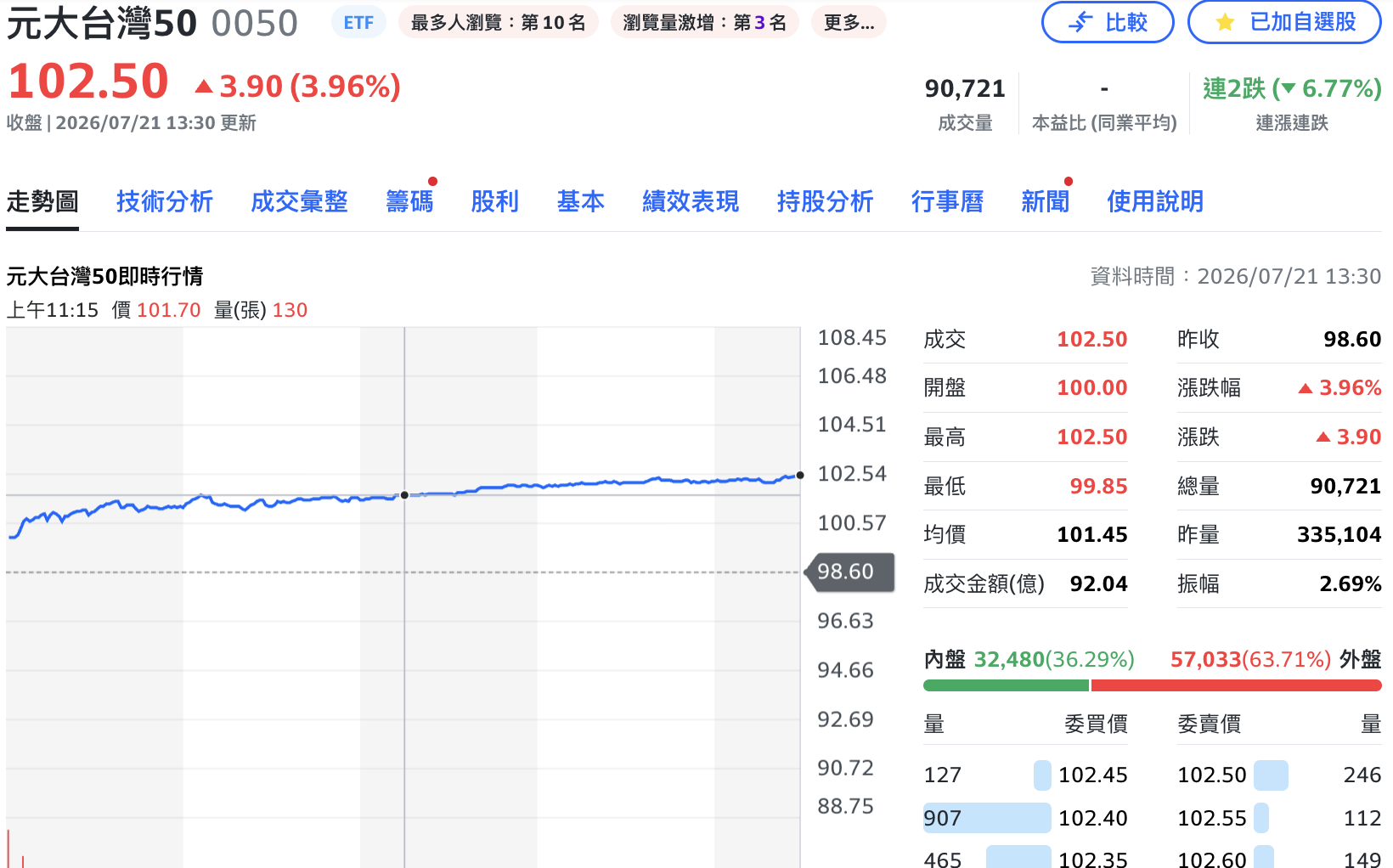This screenshot has height=868, width=1393.
Task: Click the red 外盤 portion of ratio bar
Action: pyautogui.click(x=1236, y=685)
